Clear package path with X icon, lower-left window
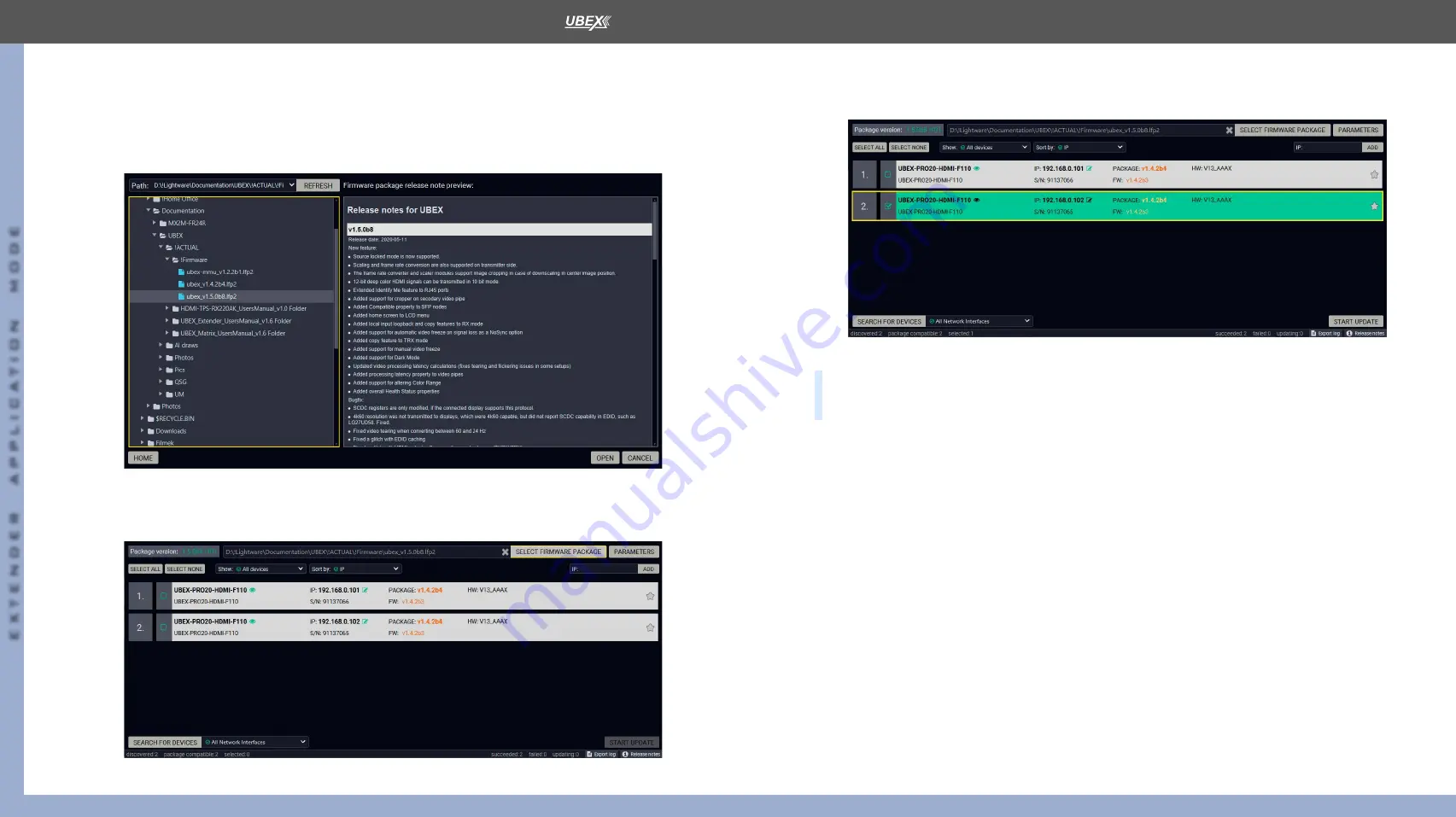The height and width of the screenshot is (817, 1456). click(505, 552)
